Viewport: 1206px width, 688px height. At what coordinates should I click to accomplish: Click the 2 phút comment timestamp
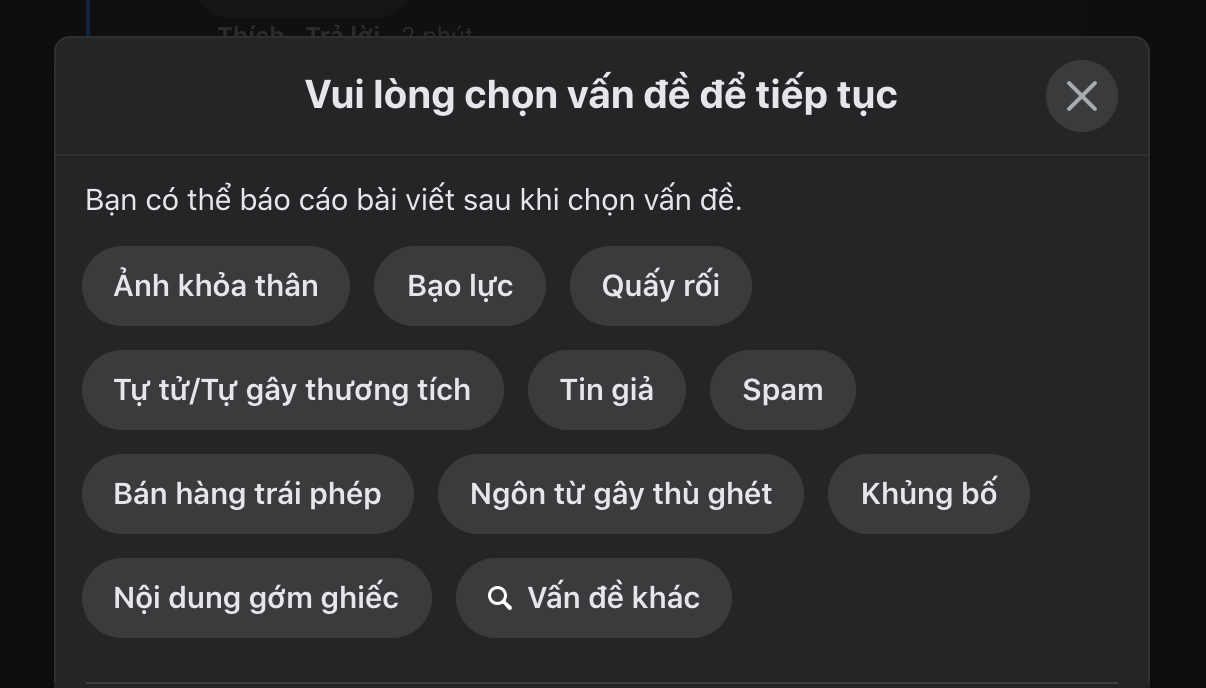pos(437,33)
